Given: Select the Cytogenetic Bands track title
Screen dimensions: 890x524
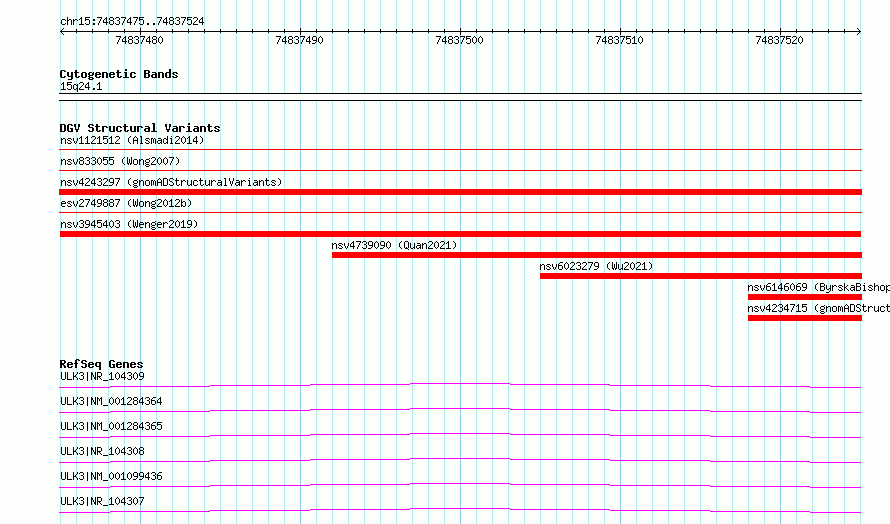Looking at the screenshot, I should pos(119,74).
